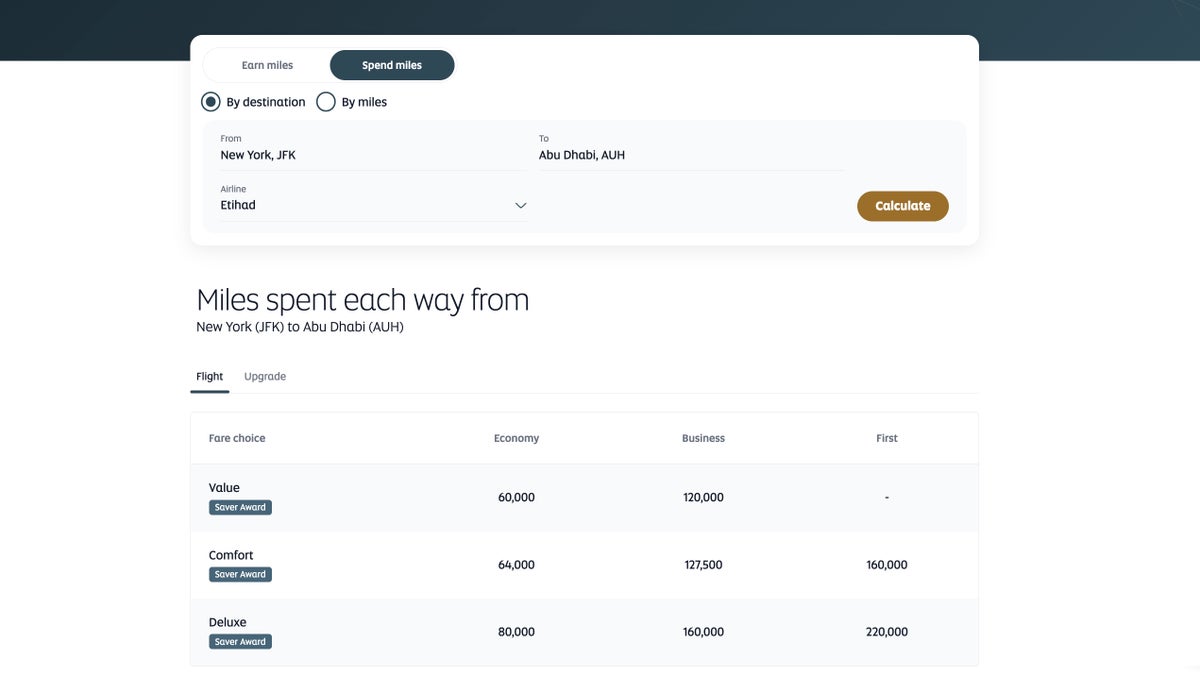1200x676 pixels.
Task: Click the Economy column header
Action: 516,438
